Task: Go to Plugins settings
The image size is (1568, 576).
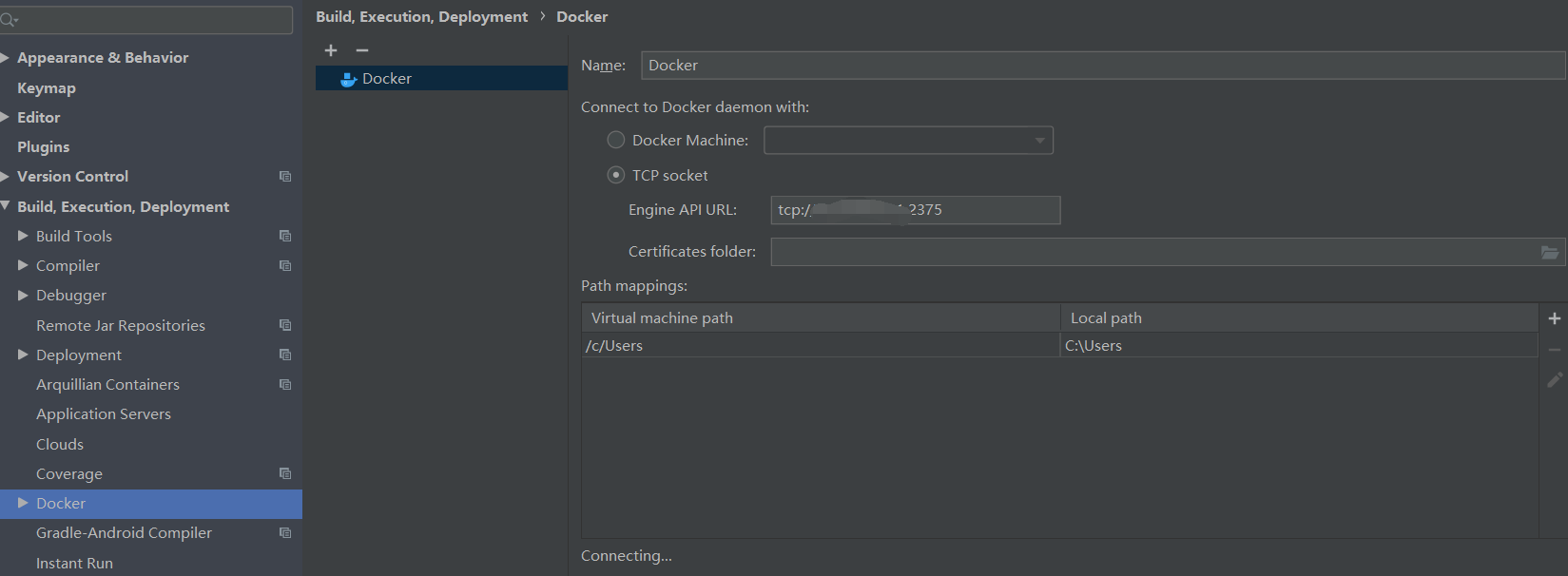Action: point(44,147)
